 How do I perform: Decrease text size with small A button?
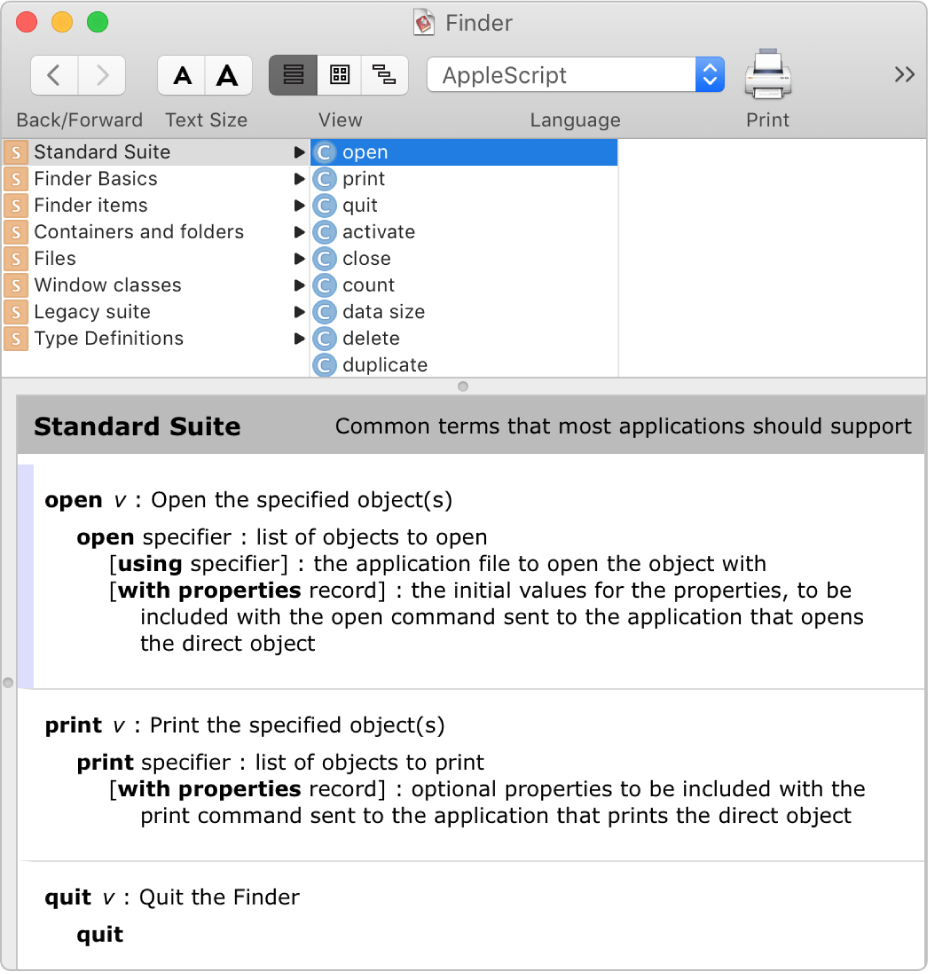pyautogui.click(x=181, y=75)
